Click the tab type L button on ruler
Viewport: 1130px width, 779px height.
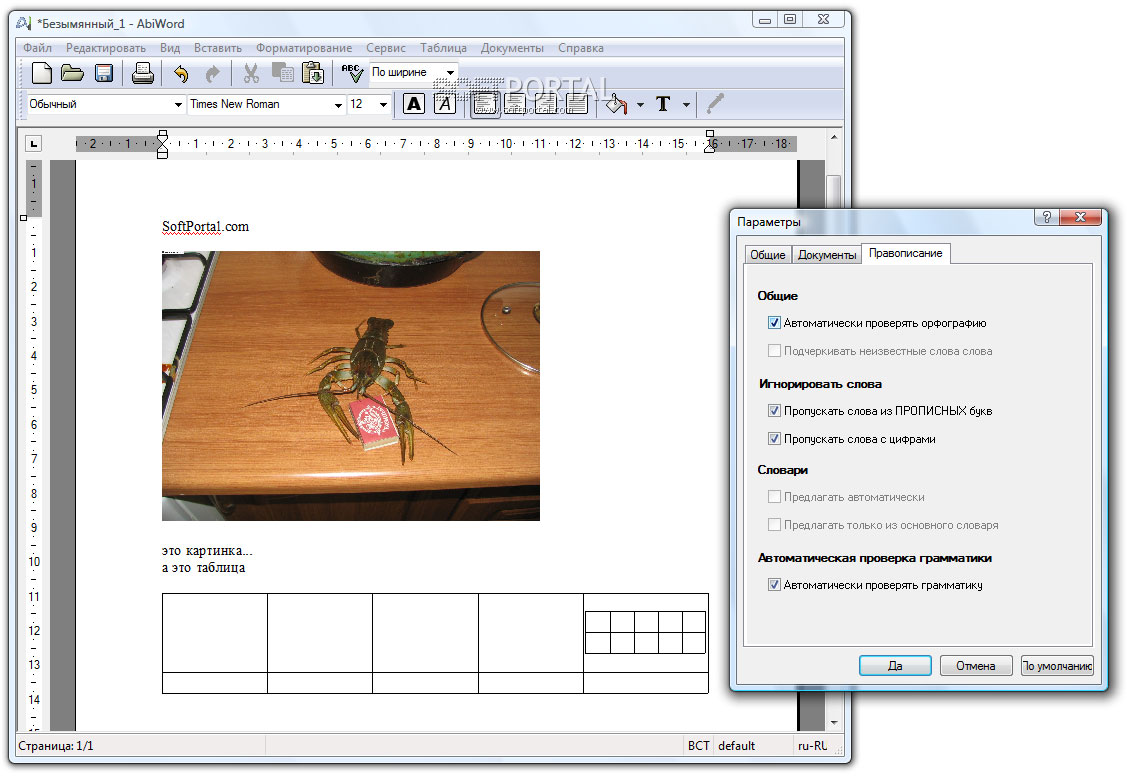(x=33, y=143)
